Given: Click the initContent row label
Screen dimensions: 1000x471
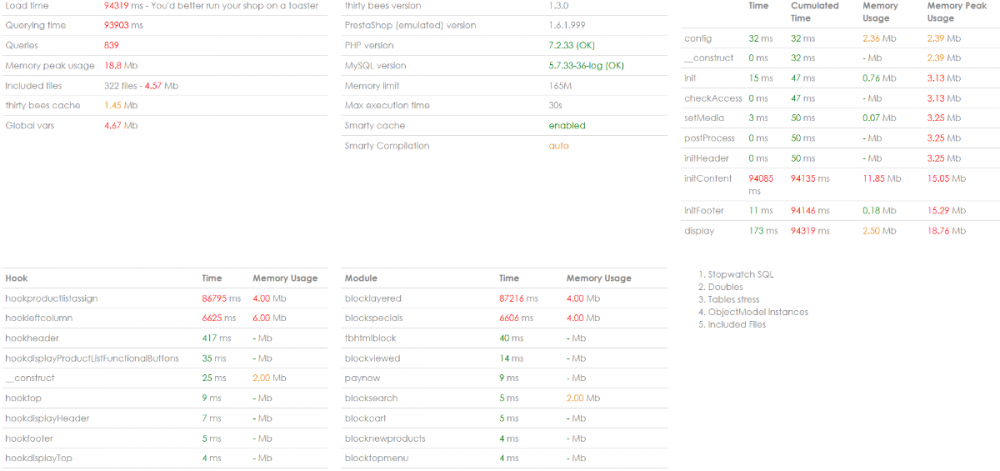Looking at the screenshot, I should [708, 179].
